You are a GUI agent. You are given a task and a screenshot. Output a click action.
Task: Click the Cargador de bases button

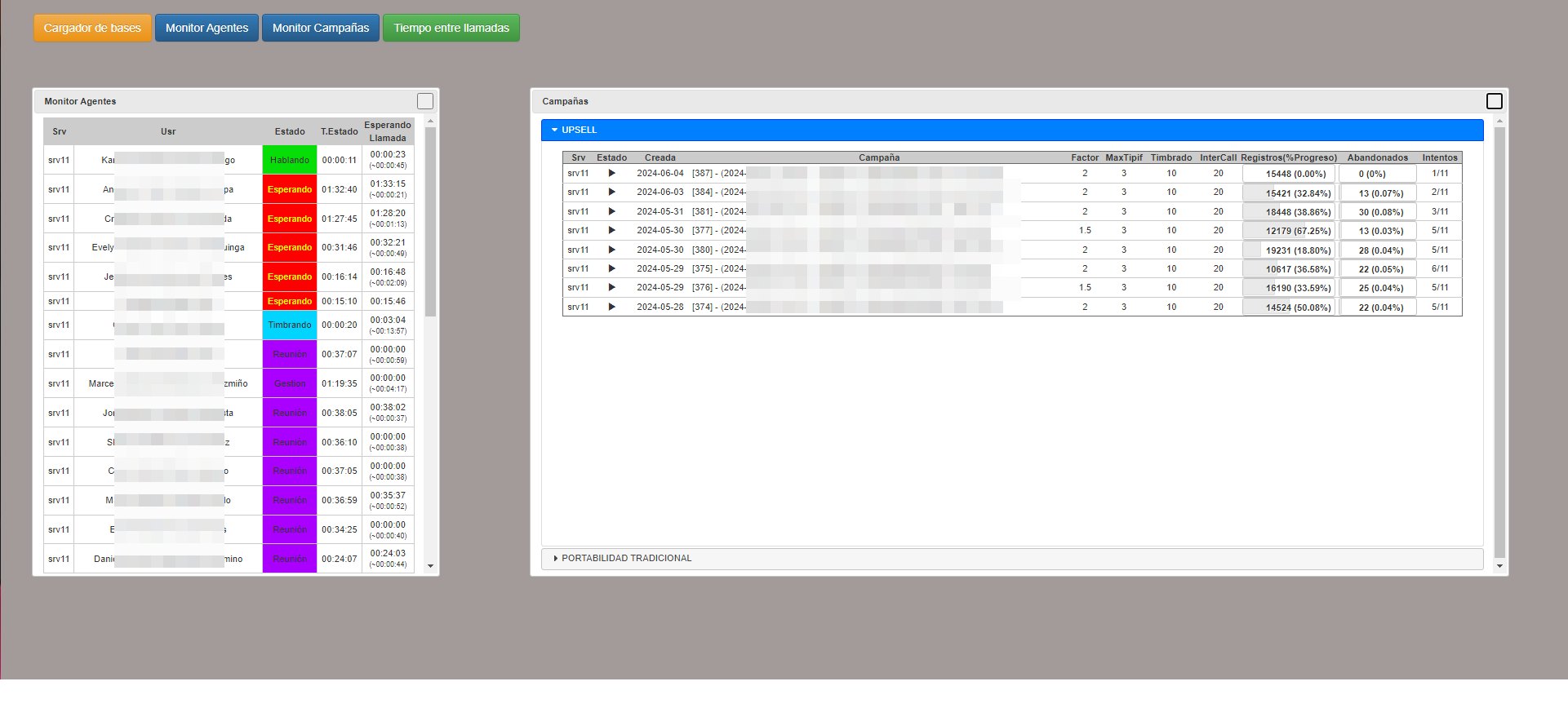pos(92,28)
